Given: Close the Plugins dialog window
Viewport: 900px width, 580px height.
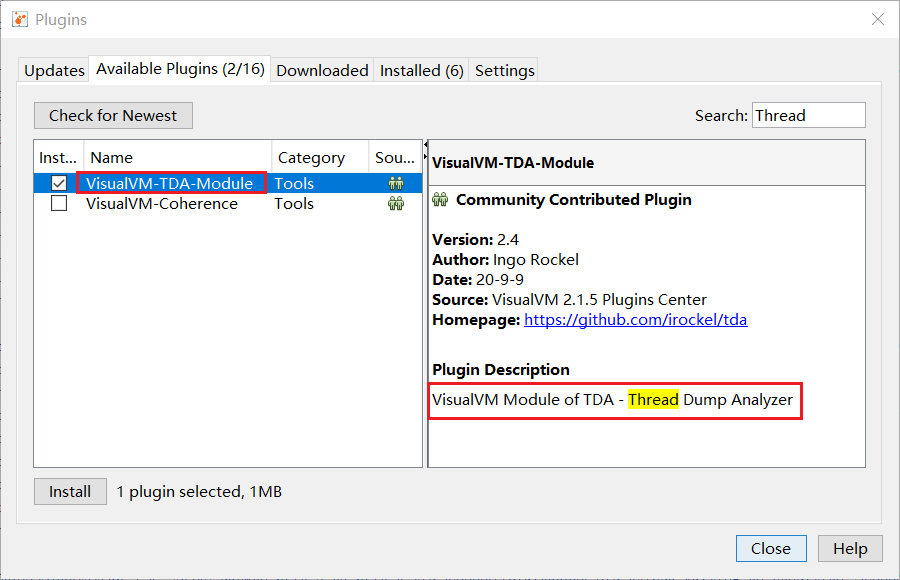Looking at the screenshot, I should [878, 19].
